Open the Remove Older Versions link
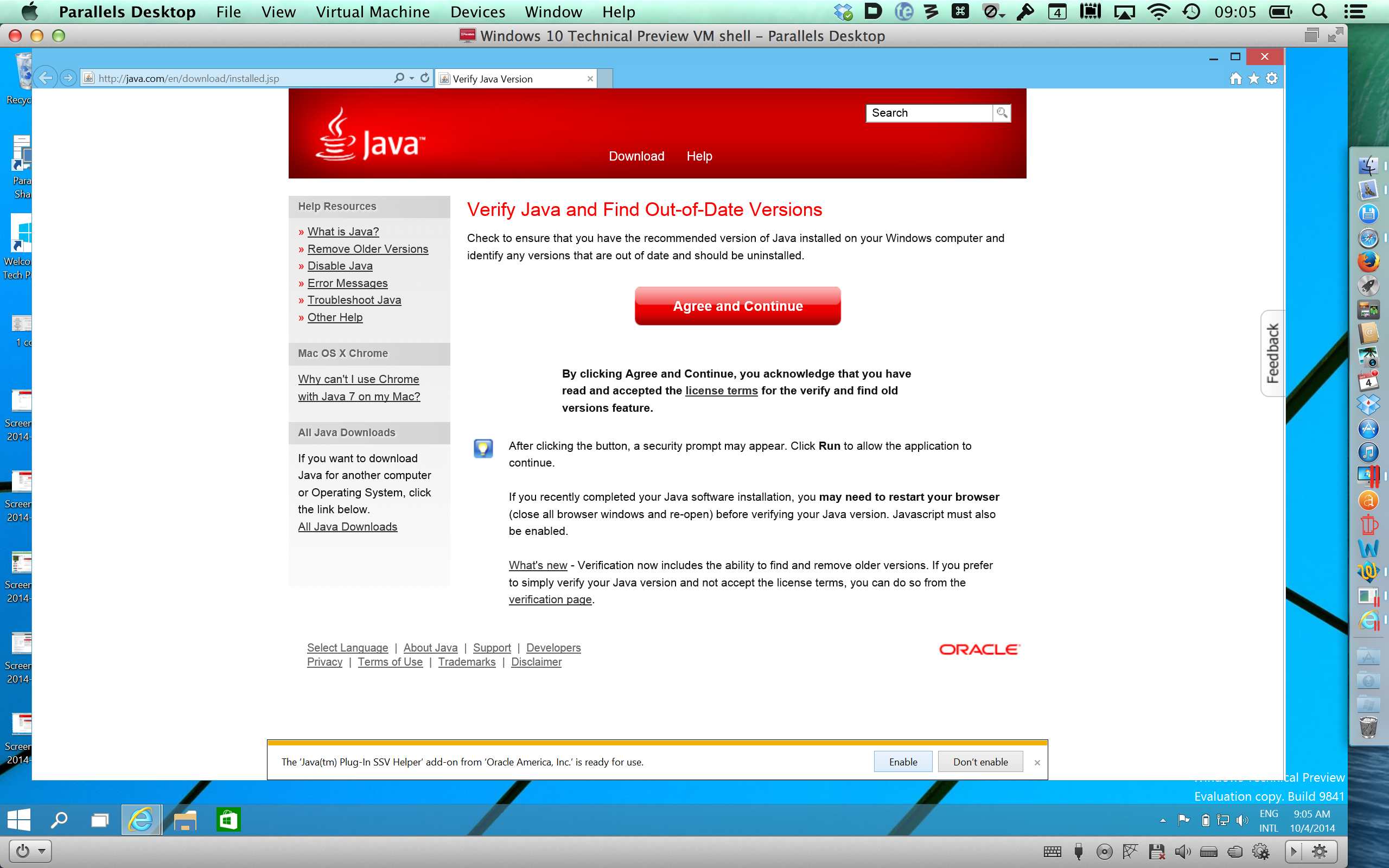Image resolution: width=1389 pixels, height=868 pixels. pos(367,248)
